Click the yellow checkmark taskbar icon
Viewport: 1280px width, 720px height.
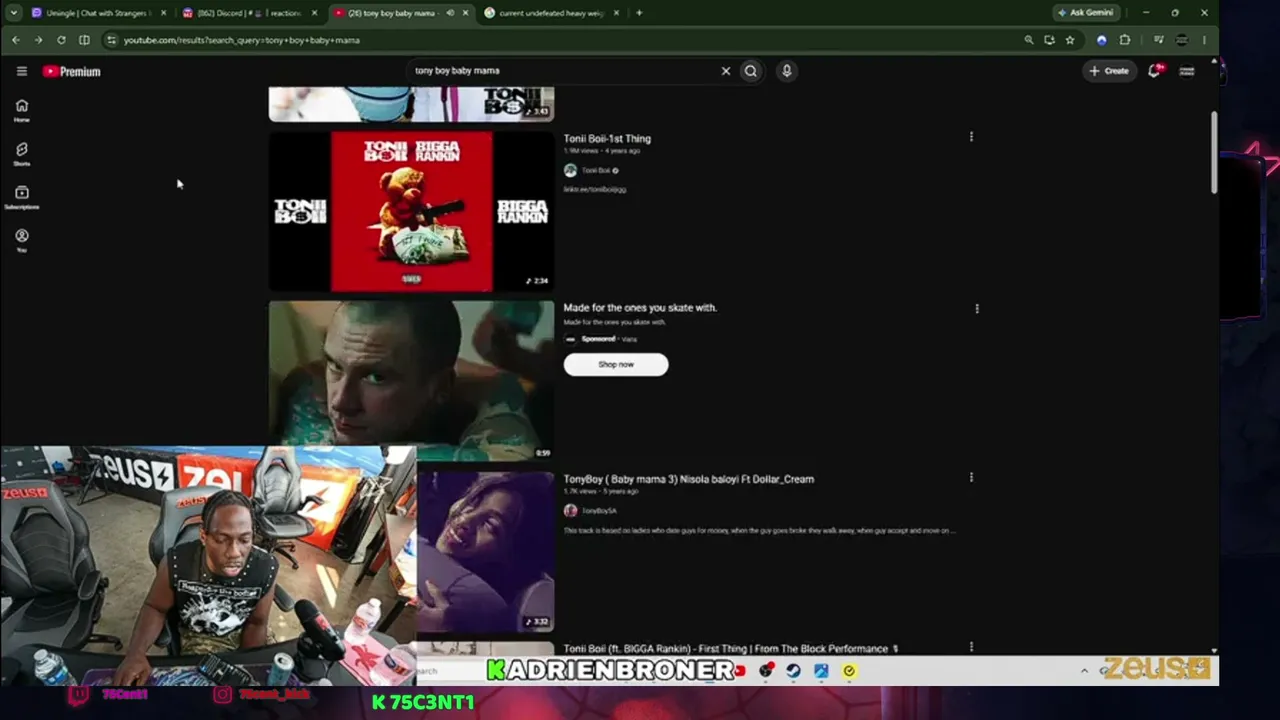point(849,671)
